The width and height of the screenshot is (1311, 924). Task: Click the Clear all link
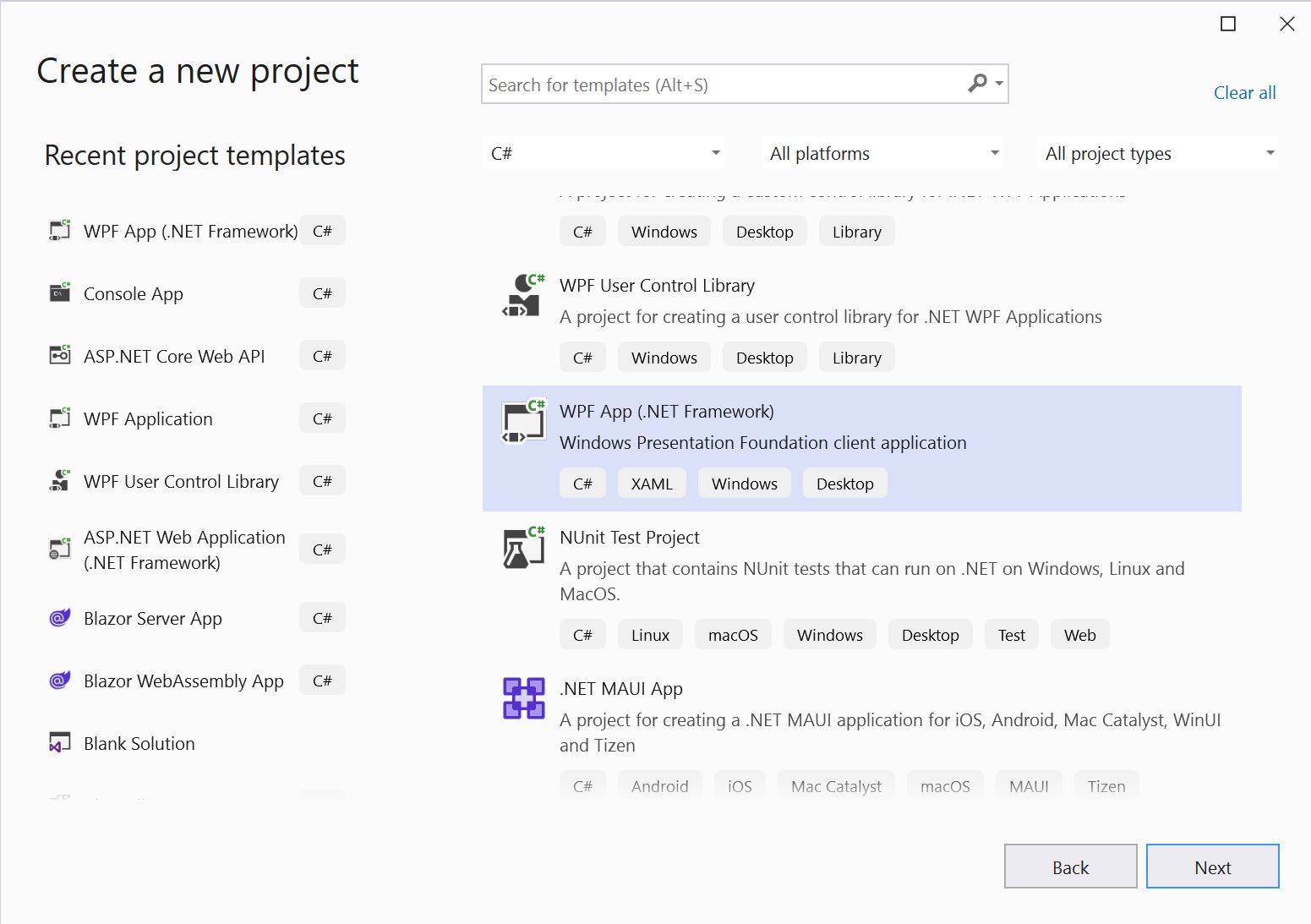click(x=1244, y=93)
